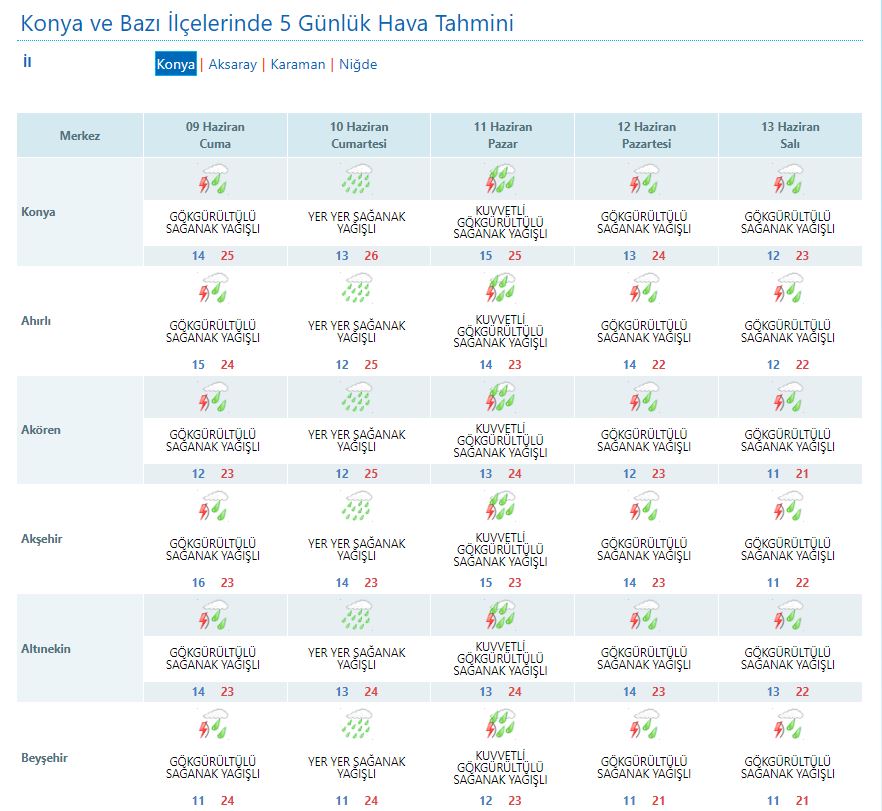Open the Niğde province forecast link
Image resolution: width=882 pixels, height=811 pixels.
point(358,64)
